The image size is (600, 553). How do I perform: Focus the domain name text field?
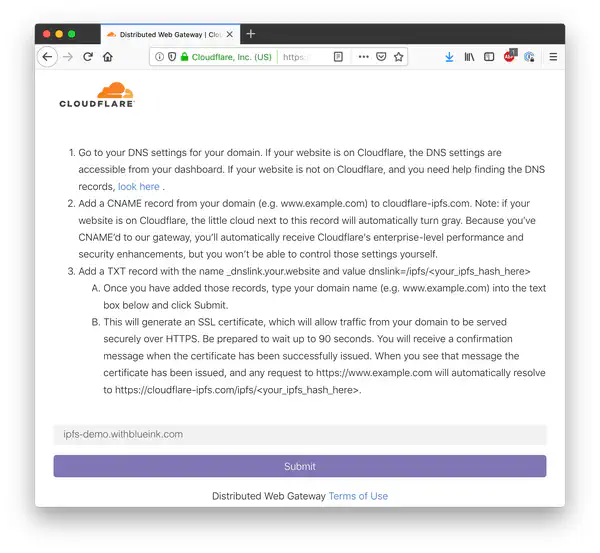click(x=300, y=435)
